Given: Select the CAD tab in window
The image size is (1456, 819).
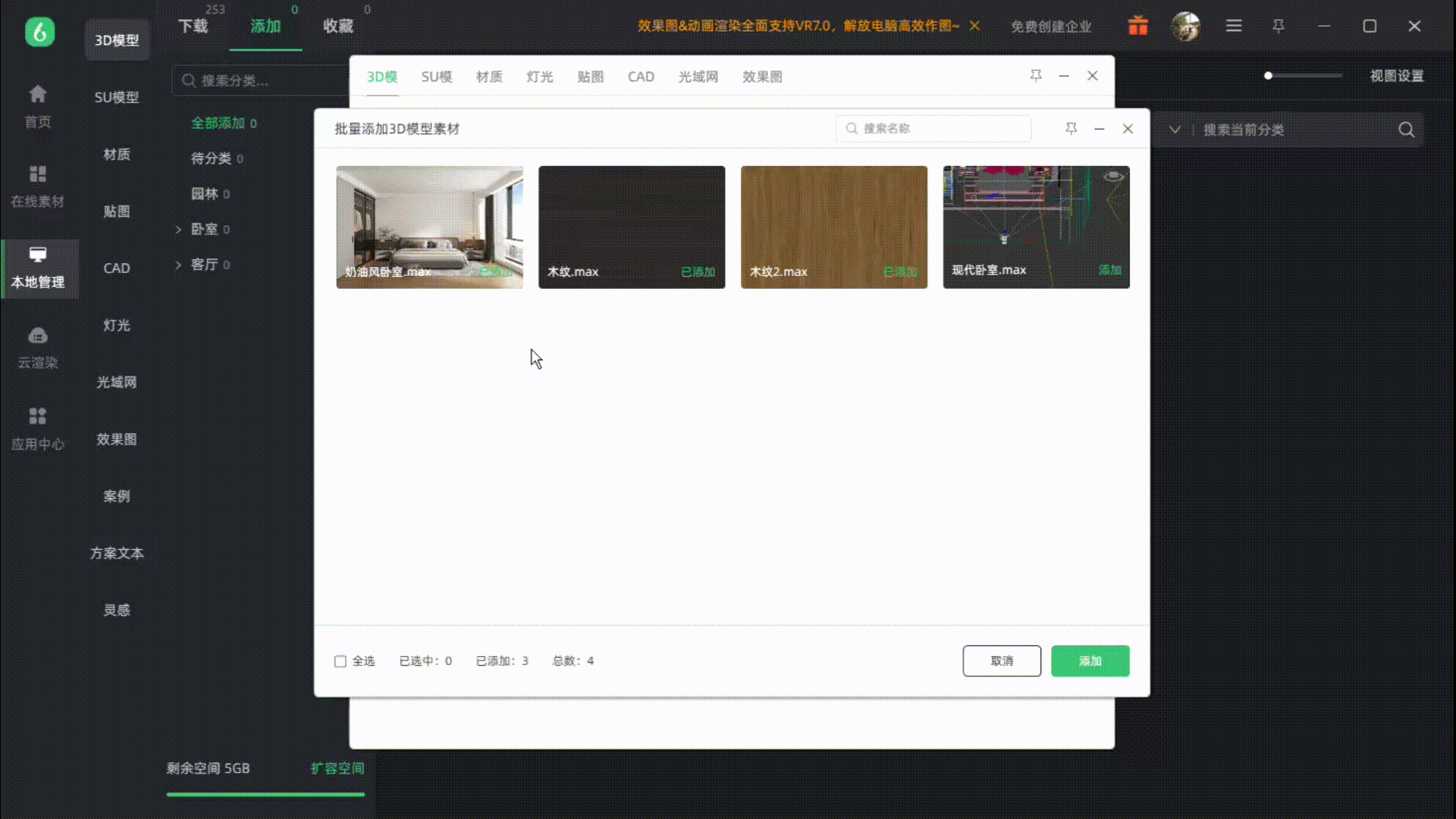Looking at the screenshot, I should [x=641, y=77].
